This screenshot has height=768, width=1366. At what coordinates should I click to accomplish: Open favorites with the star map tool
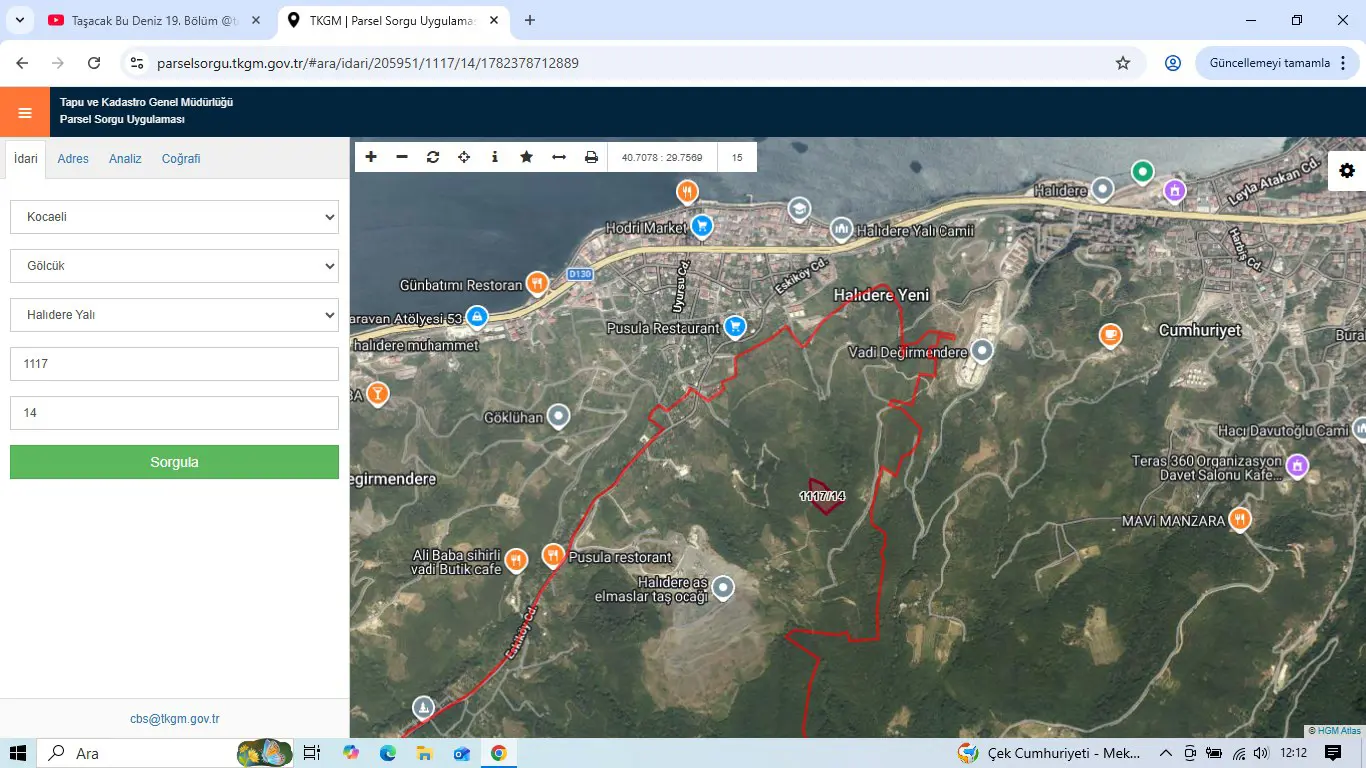coord(526,157)
